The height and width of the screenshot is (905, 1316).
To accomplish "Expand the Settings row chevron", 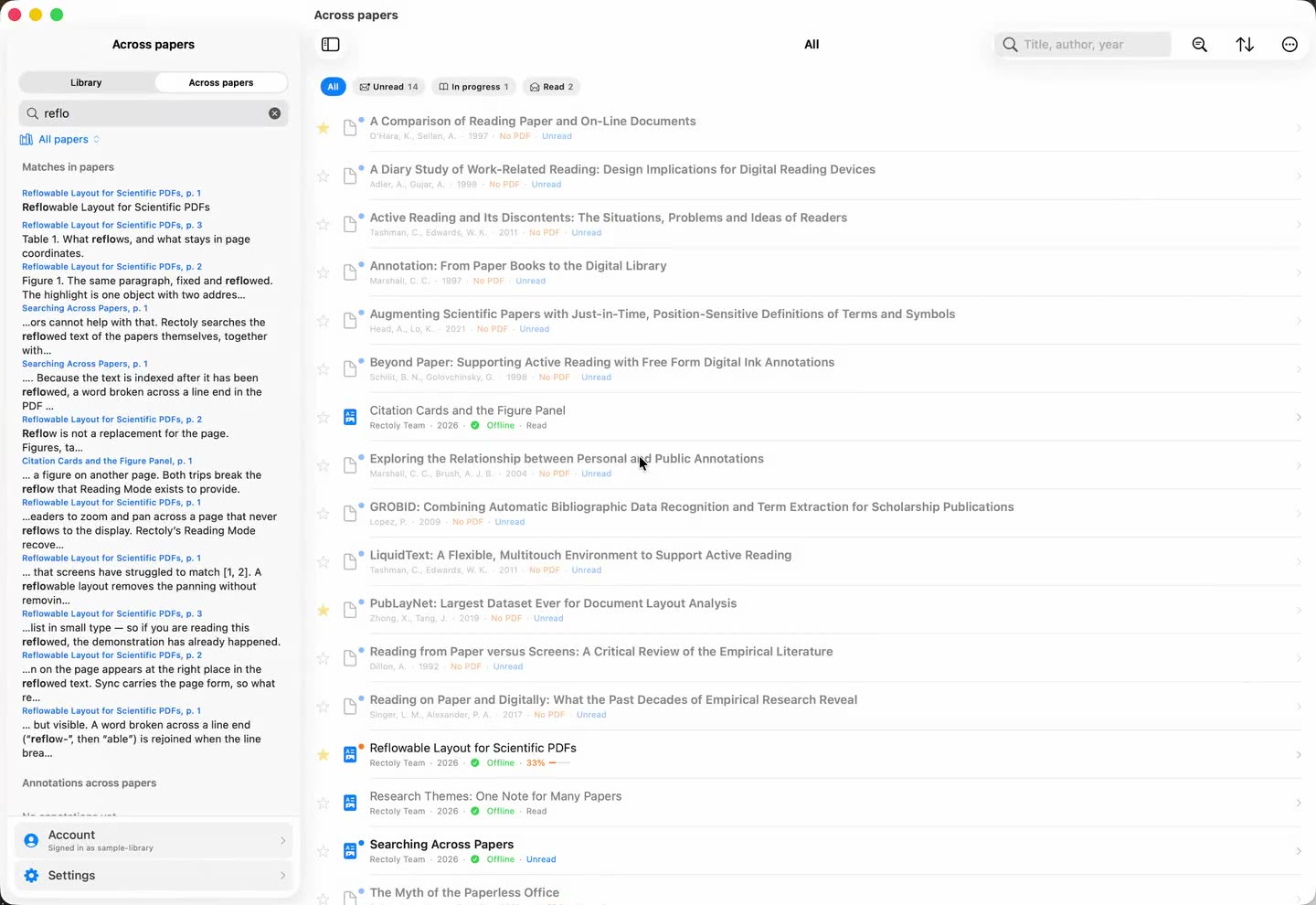I will [x=282, y=876].
